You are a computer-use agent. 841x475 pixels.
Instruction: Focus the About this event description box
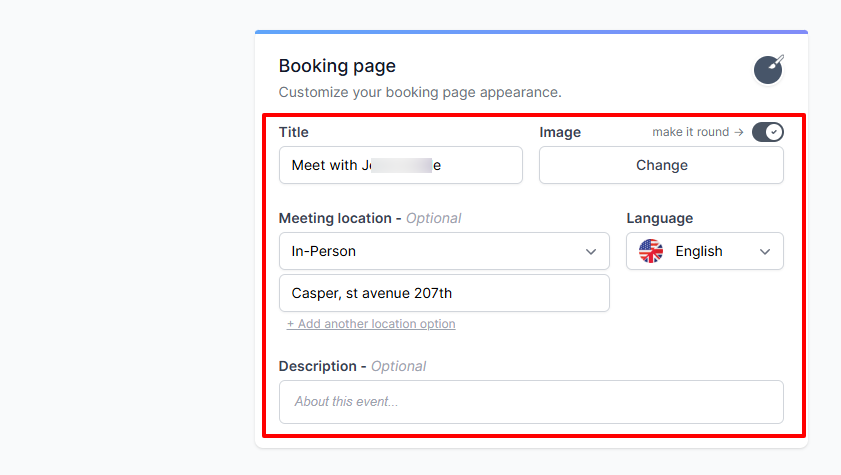(531, 402)
